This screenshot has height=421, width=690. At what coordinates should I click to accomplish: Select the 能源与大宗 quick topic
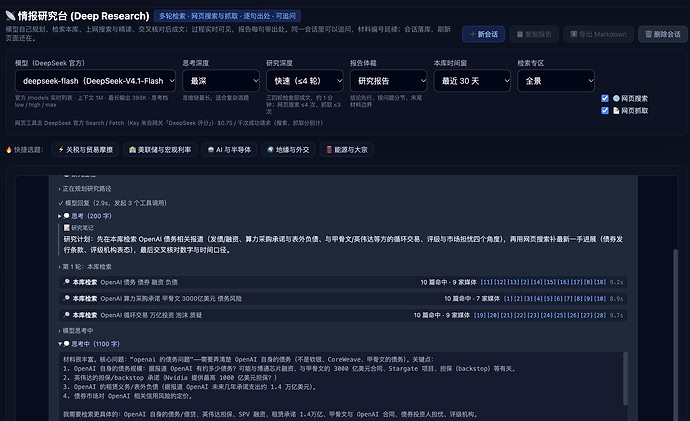tap(347, 150)
